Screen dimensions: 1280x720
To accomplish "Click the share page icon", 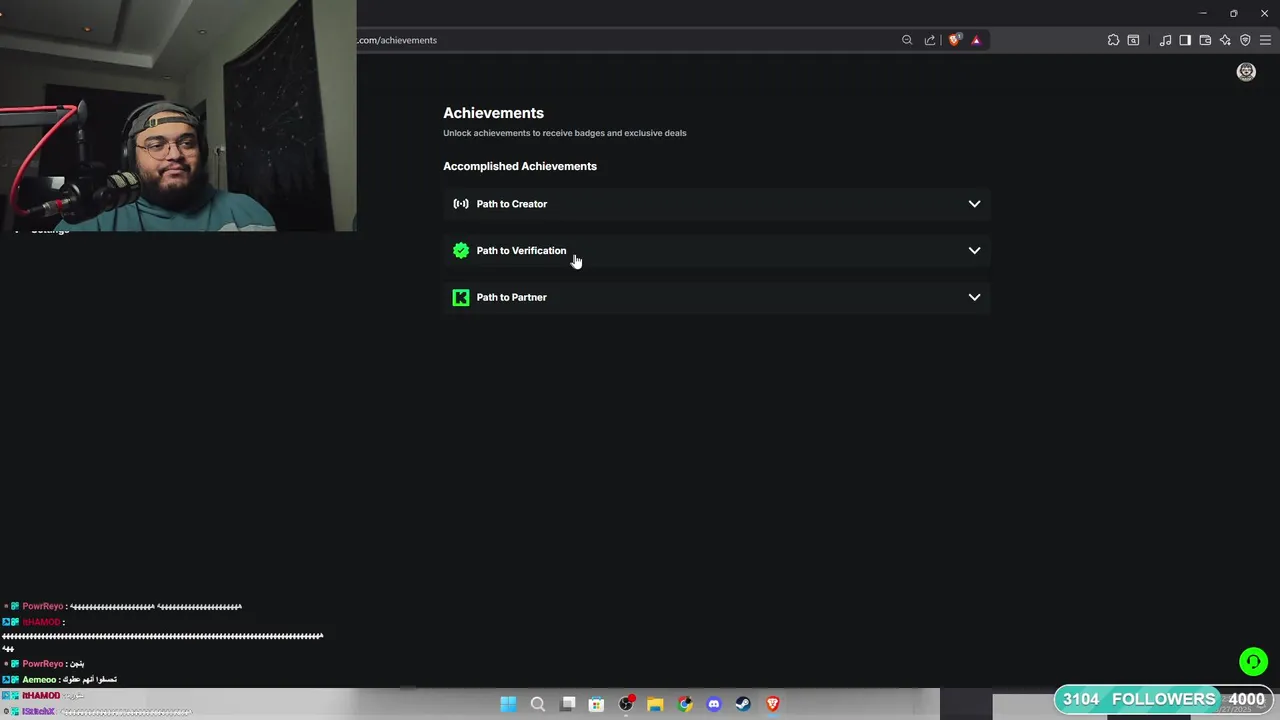I will click(x=930, y=40).
